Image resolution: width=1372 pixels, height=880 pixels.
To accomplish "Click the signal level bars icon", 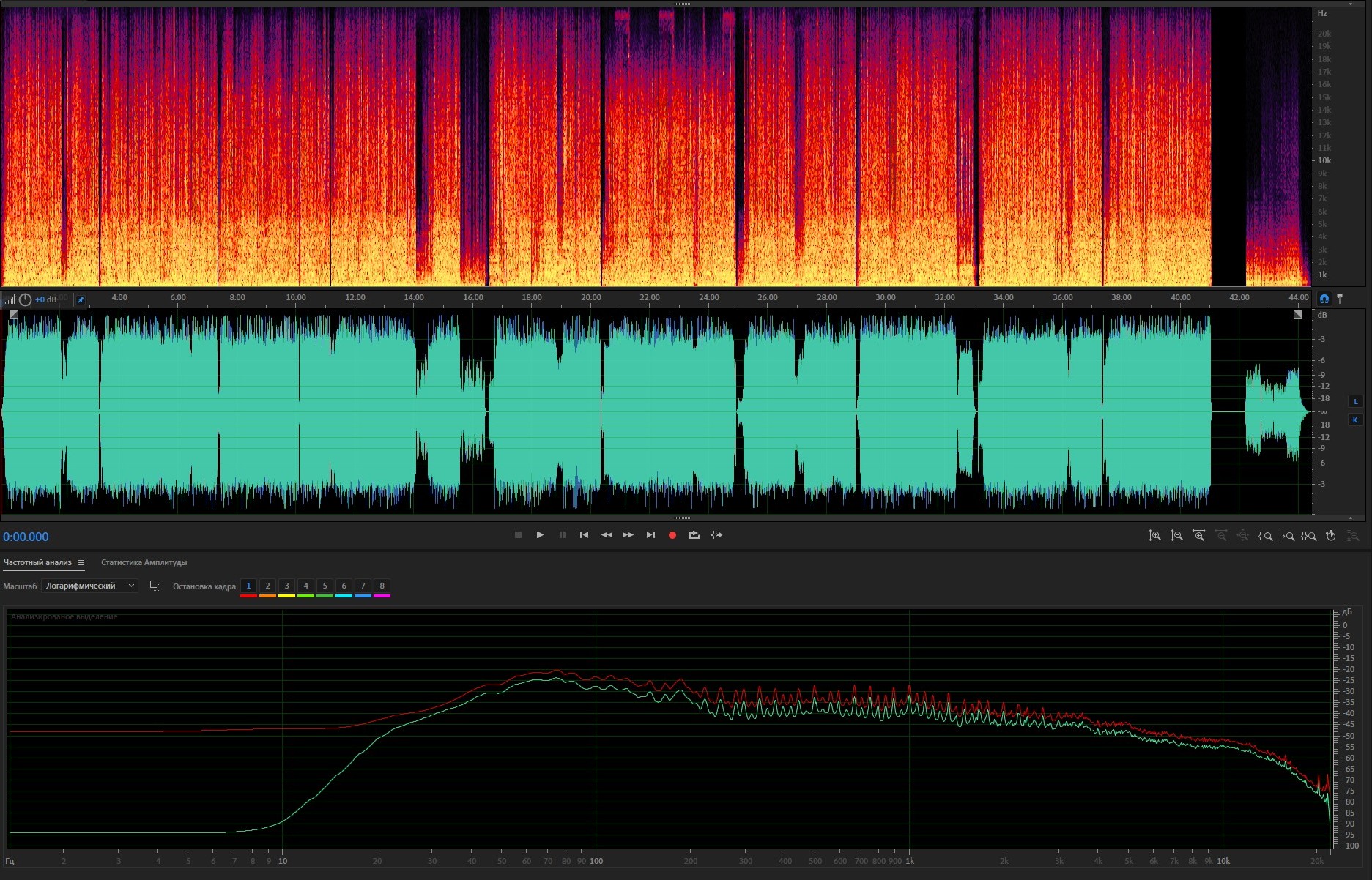I will coord(9,299).
